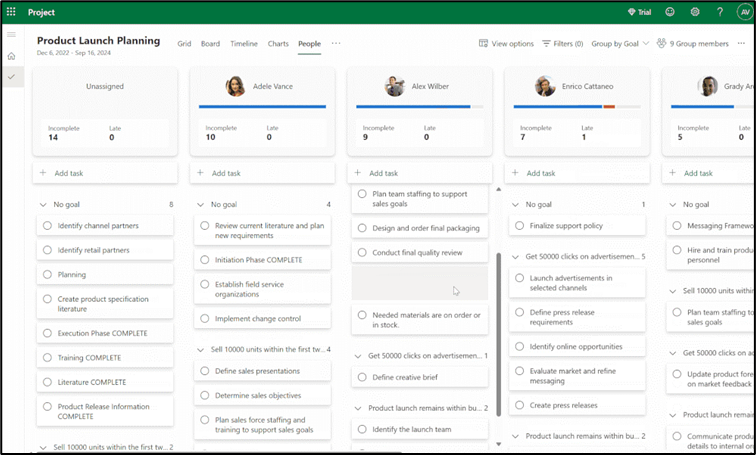The width and height of the screenshot is (756, 455).
Task: Collapse No goal group under Adele Vance
Action: point(200,204)
